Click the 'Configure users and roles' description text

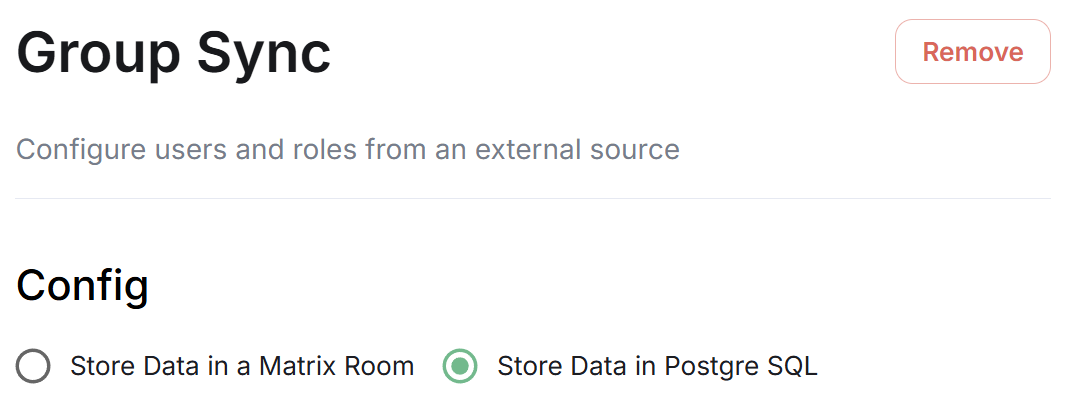(348, 149)
